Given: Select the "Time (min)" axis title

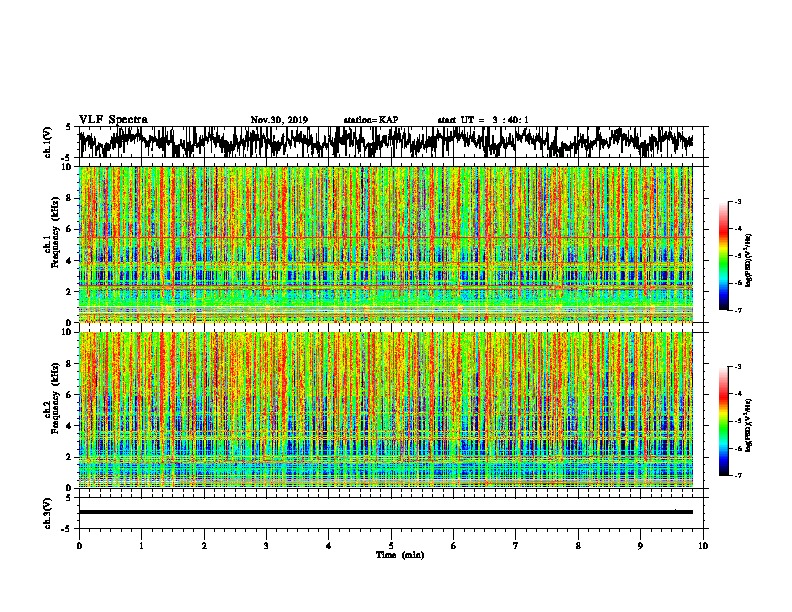Looking at the screenshot, I should 400,555.
